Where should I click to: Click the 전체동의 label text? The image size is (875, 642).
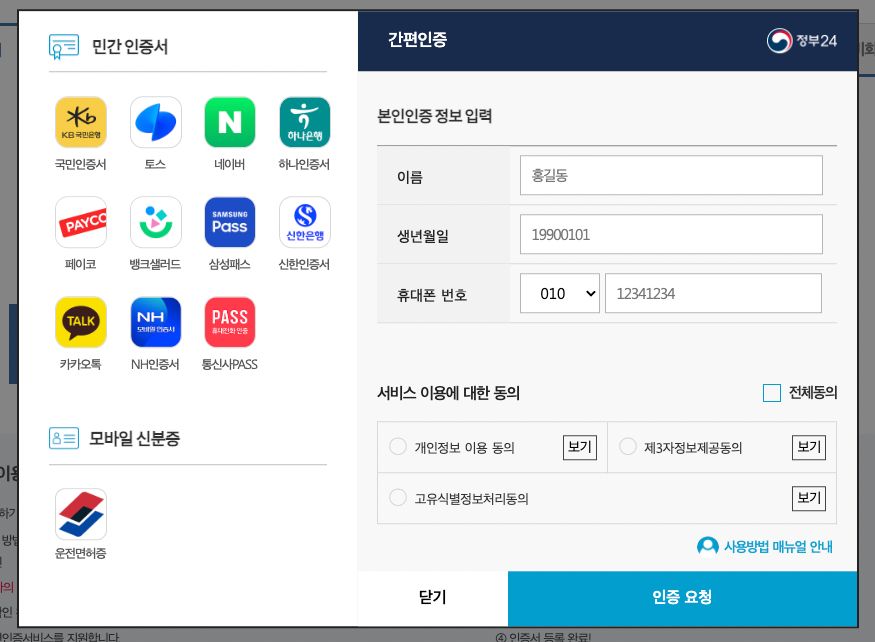click(813, 393)
